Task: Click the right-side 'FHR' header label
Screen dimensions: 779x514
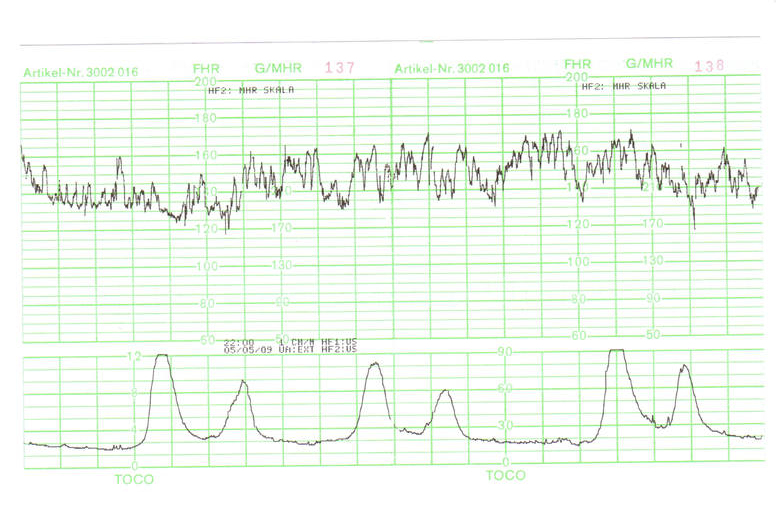Action: (580, 64)
